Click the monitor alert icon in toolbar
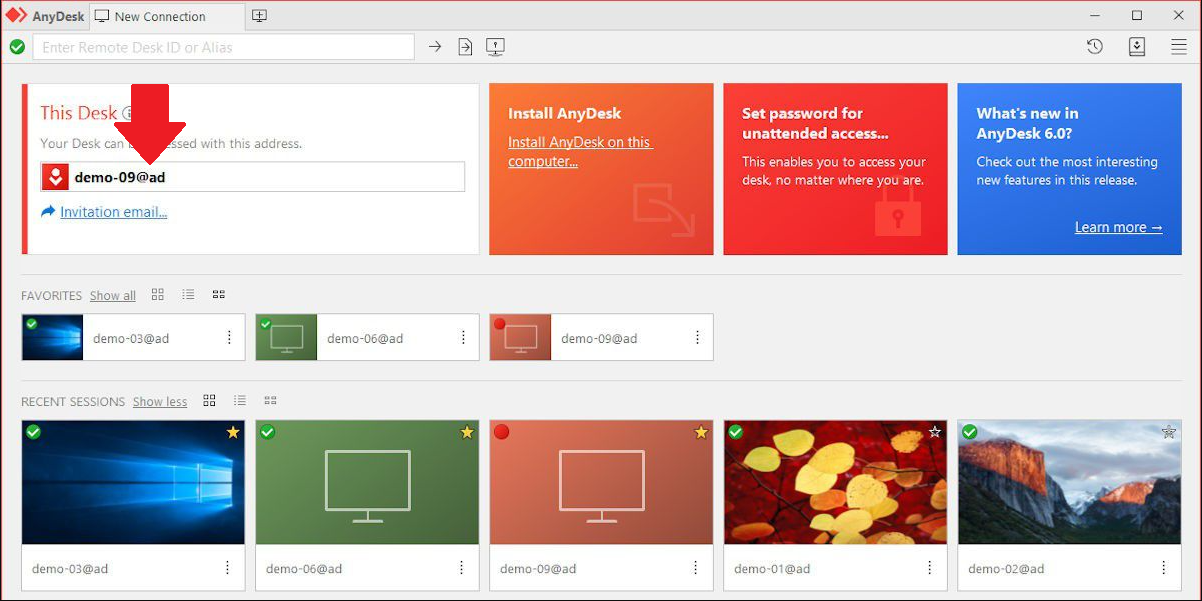This screenshot has width=1202, height=601. pyautogui.click(x=495, y=47)
